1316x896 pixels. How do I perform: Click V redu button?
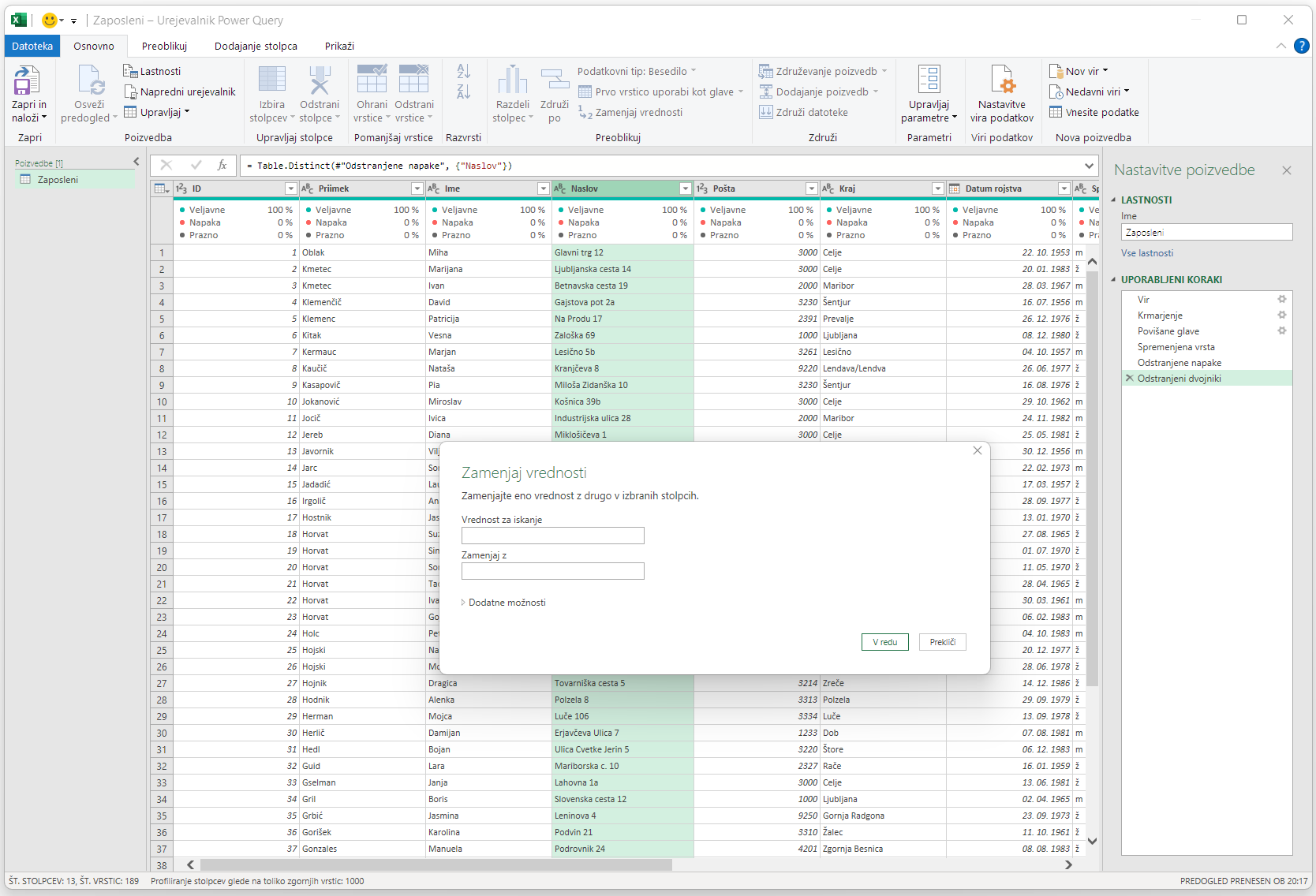tap(884, 642)
